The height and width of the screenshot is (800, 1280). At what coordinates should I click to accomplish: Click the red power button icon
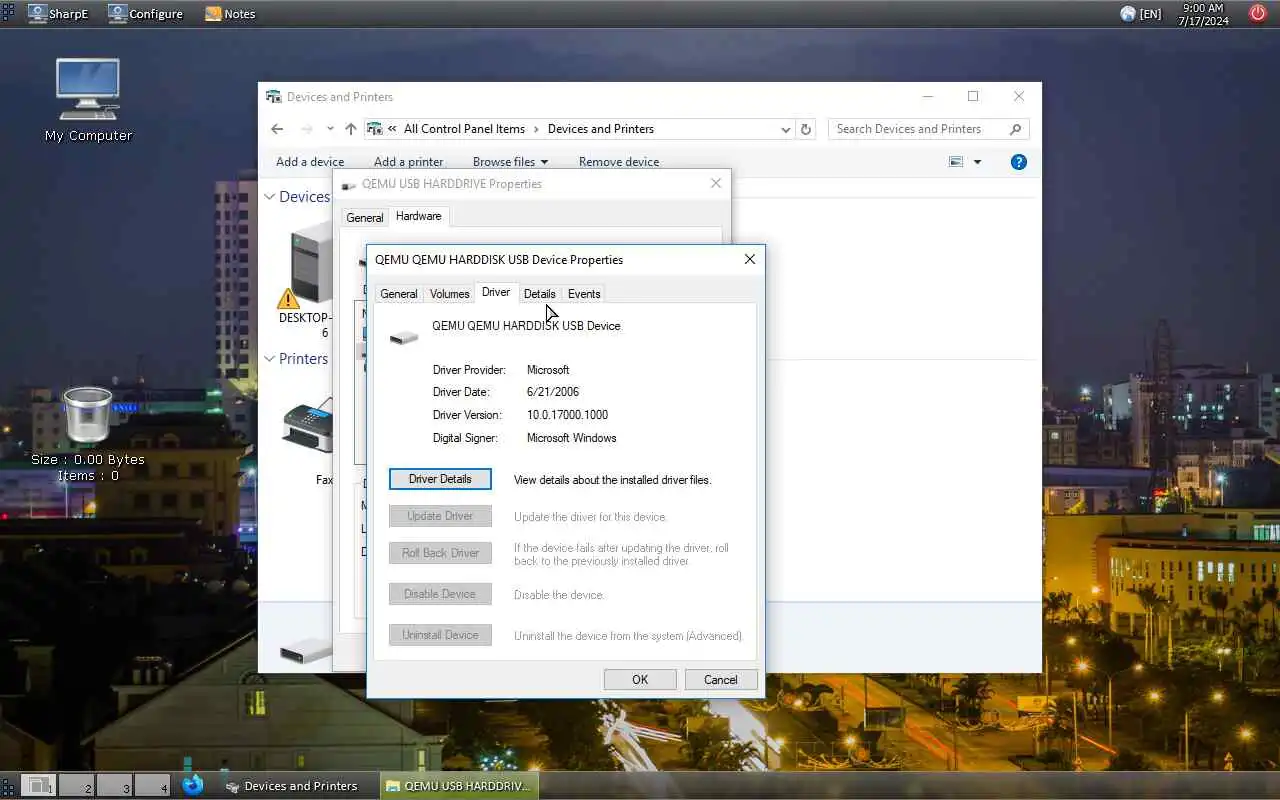point(1258,13)
